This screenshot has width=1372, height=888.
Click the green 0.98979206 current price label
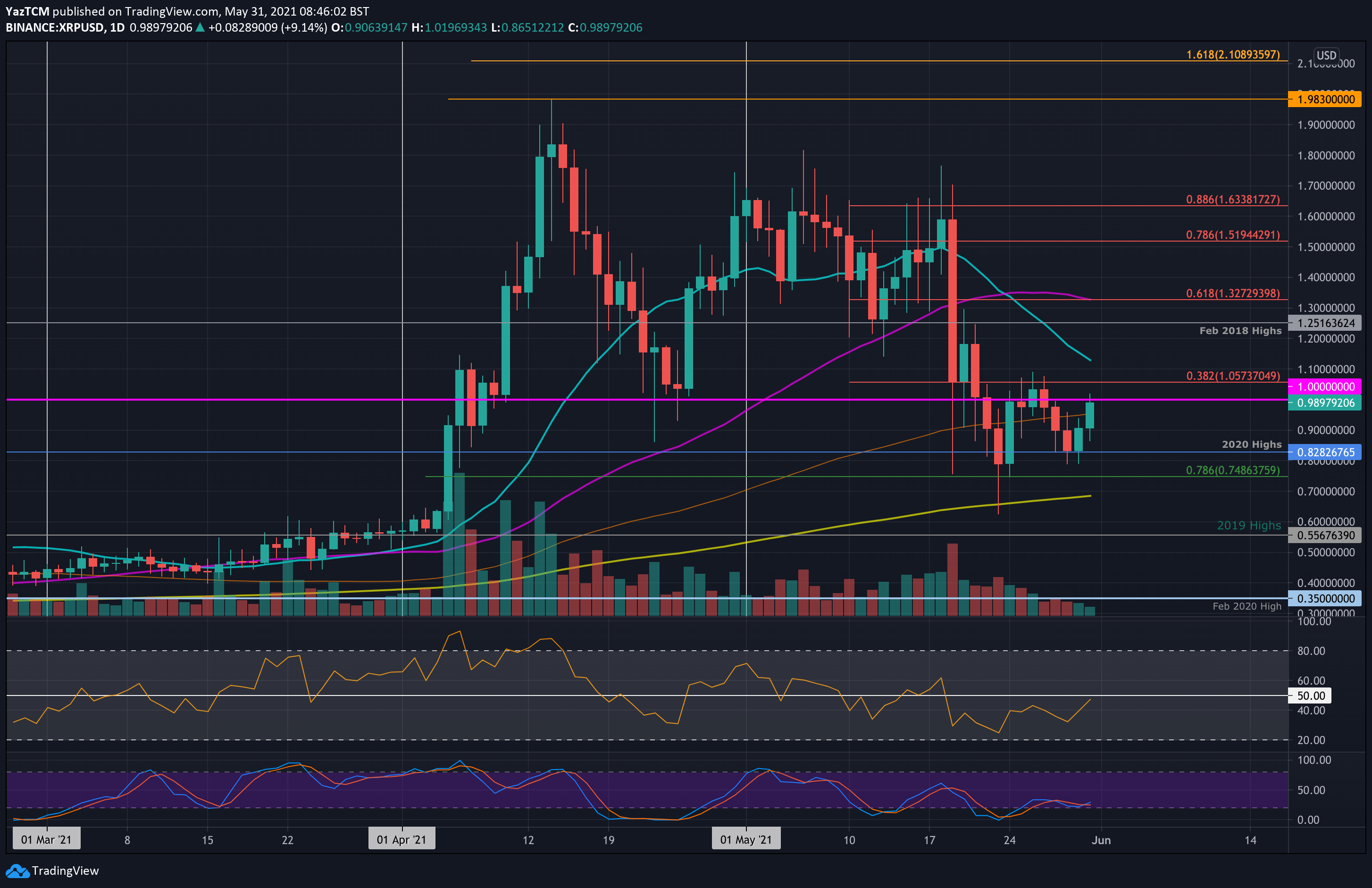coord(1325,402)
